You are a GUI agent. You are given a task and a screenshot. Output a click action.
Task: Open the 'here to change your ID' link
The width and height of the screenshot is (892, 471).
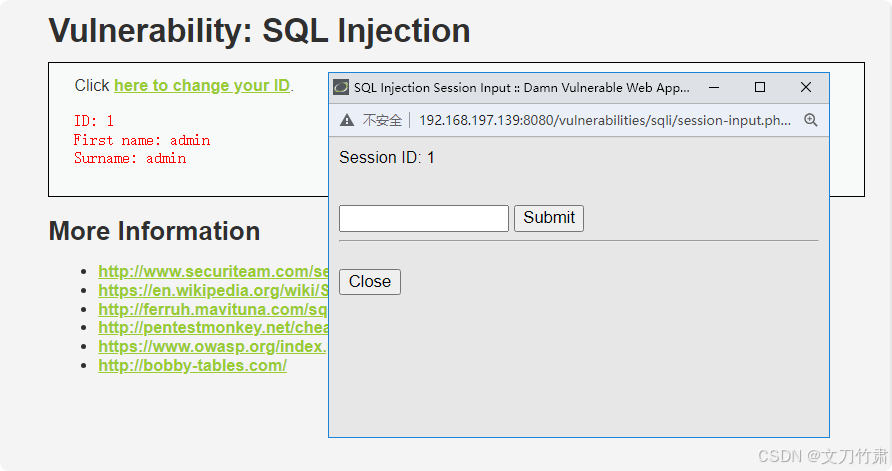[x=202, y=86]
